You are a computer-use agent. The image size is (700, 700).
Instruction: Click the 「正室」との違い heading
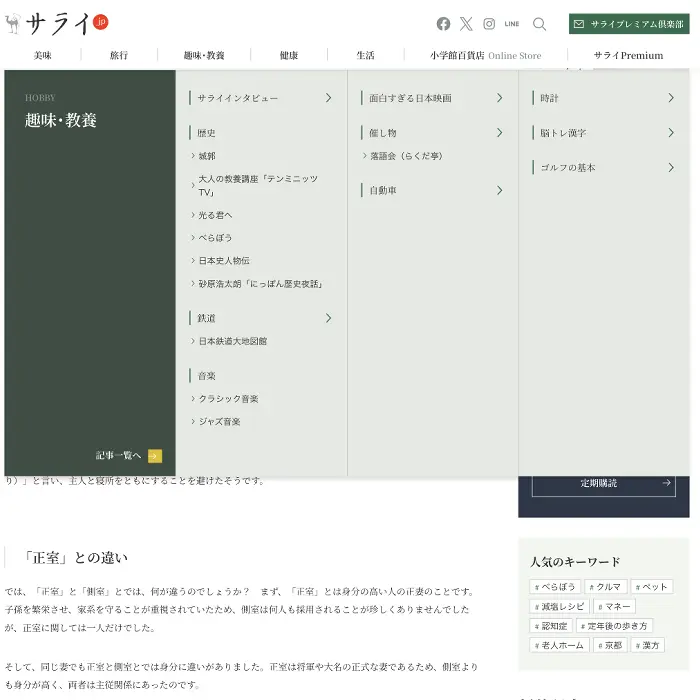75,558
